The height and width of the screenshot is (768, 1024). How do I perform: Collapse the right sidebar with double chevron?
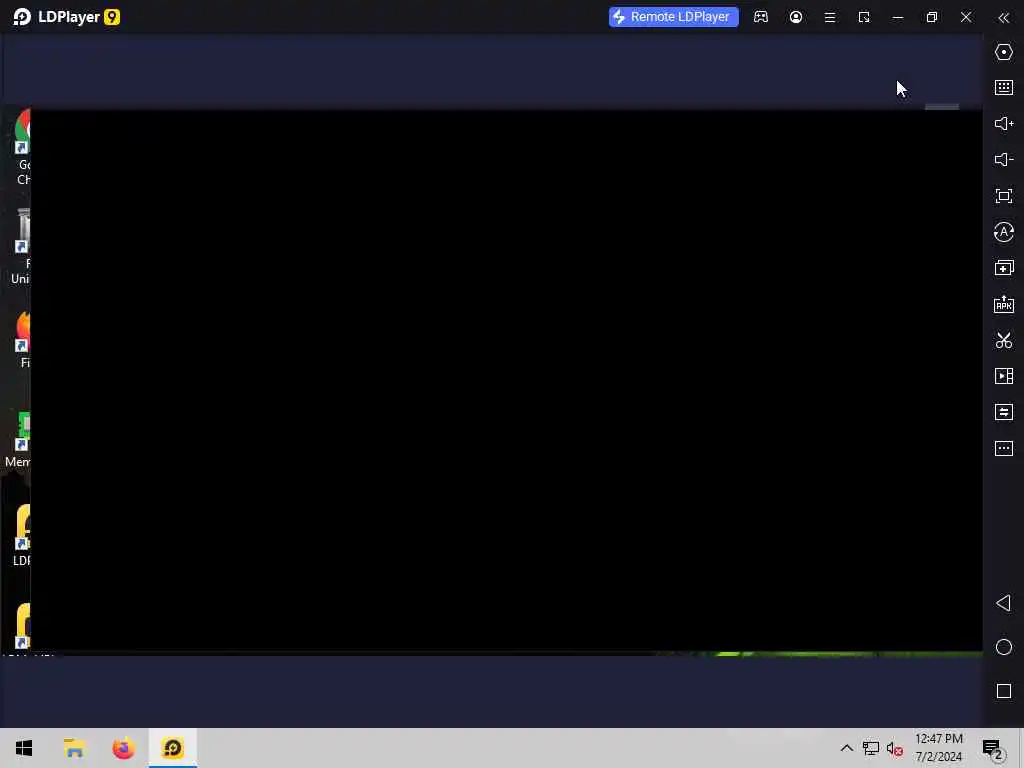pos(1004,18)
